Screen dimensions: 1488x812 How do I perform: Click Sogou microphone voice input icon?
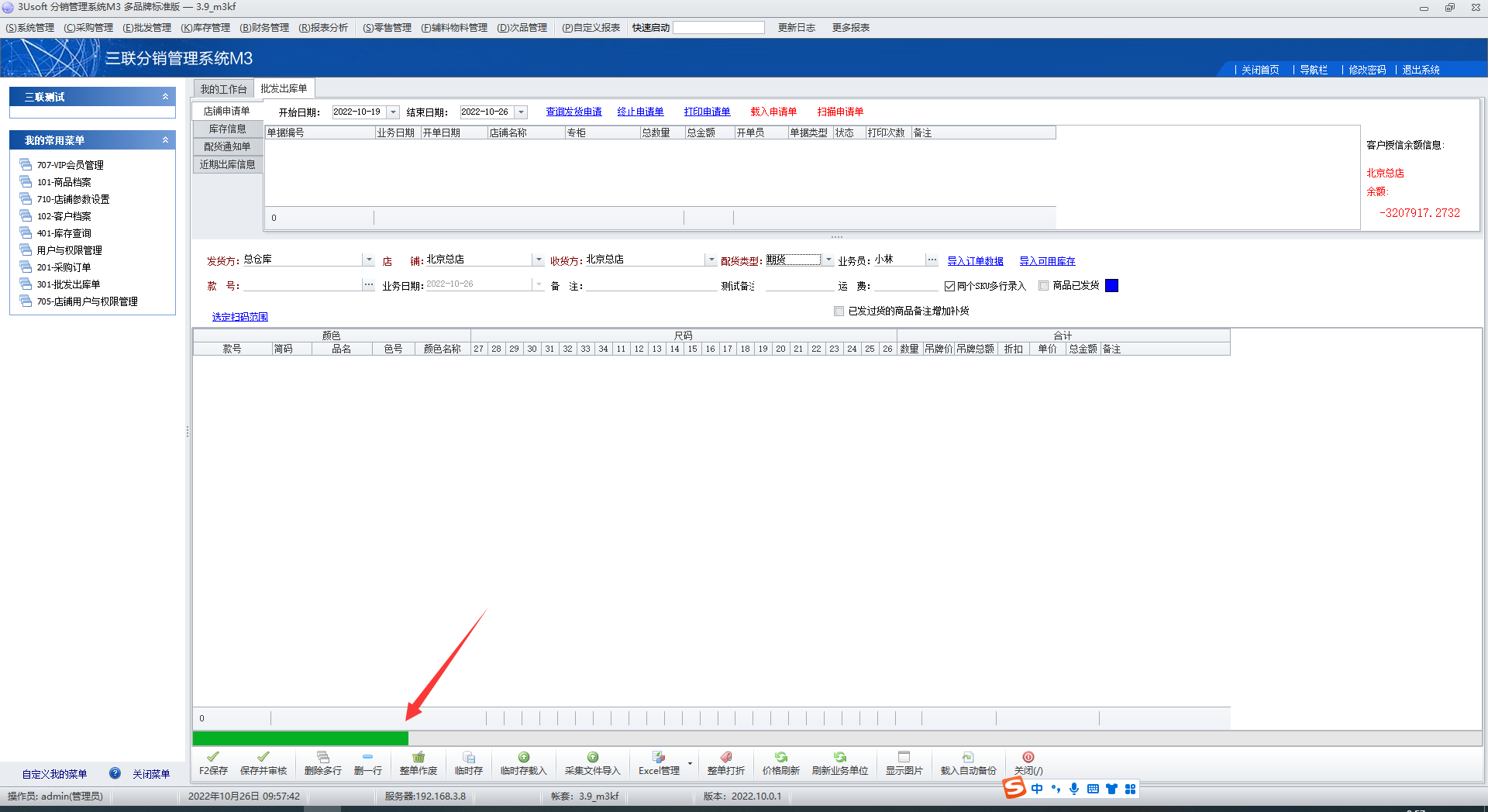pyautogui.click(x=1074, y=789)
